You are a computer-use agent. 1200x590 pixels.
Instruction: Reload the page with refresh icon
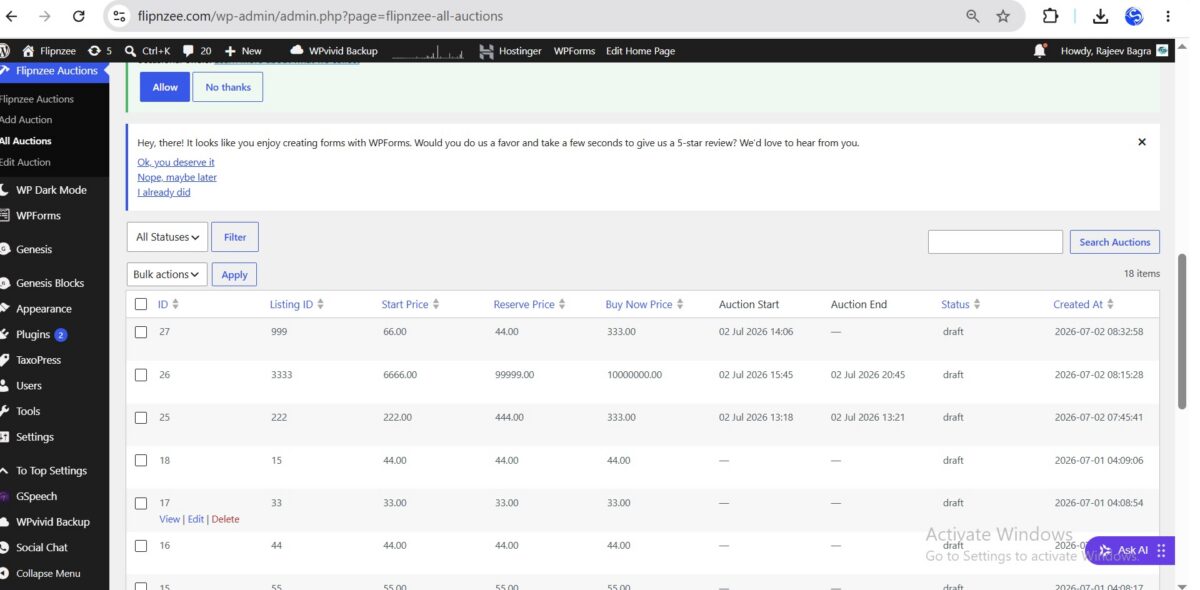coord(79,16)
